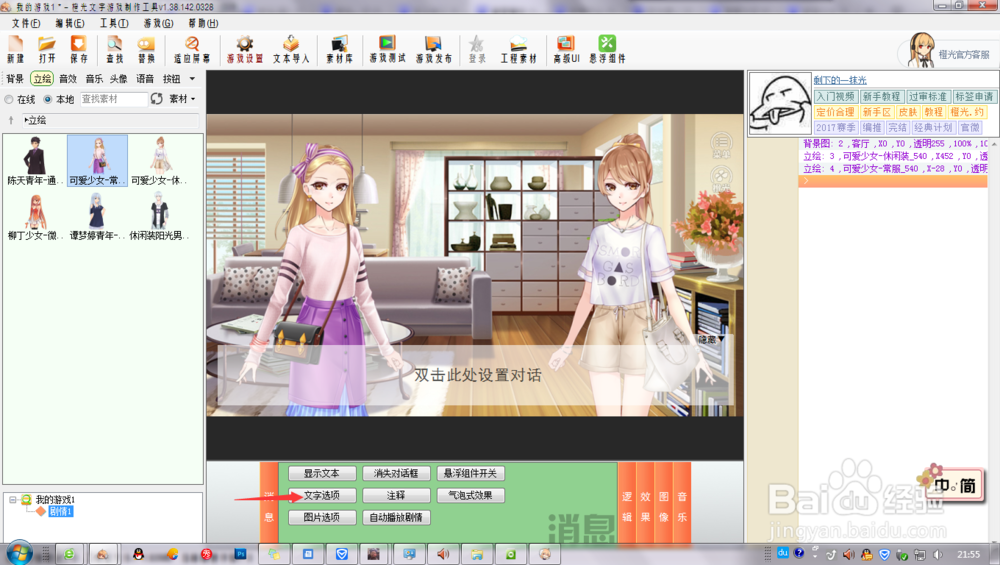
Task: Open the 文件(F) menu
Action: click(26, 23)
